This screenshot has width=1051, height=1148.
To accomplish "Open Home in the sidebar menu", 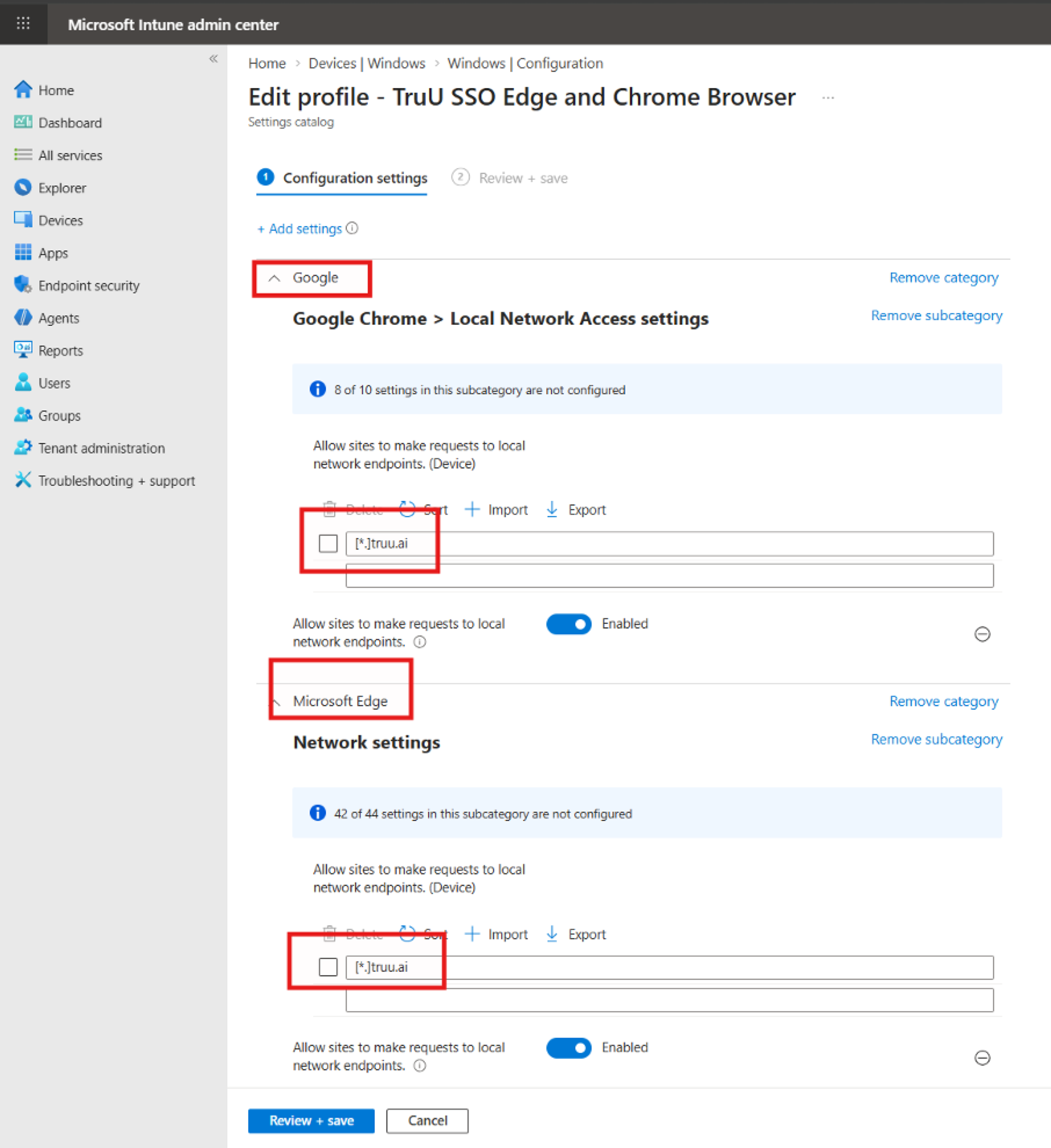I will click(56, 90).
